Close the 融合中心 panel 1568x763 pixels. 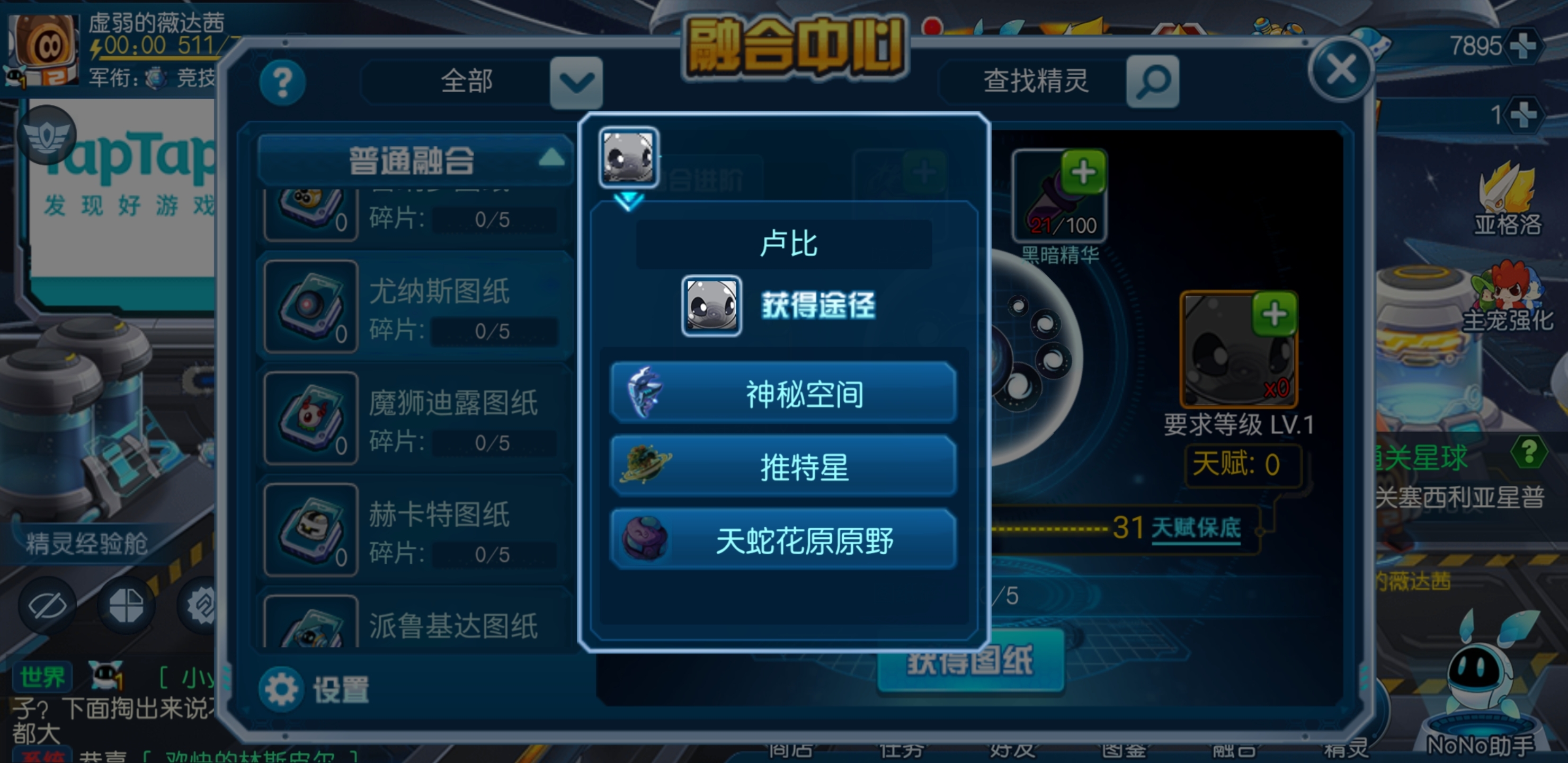(1341, 69)
